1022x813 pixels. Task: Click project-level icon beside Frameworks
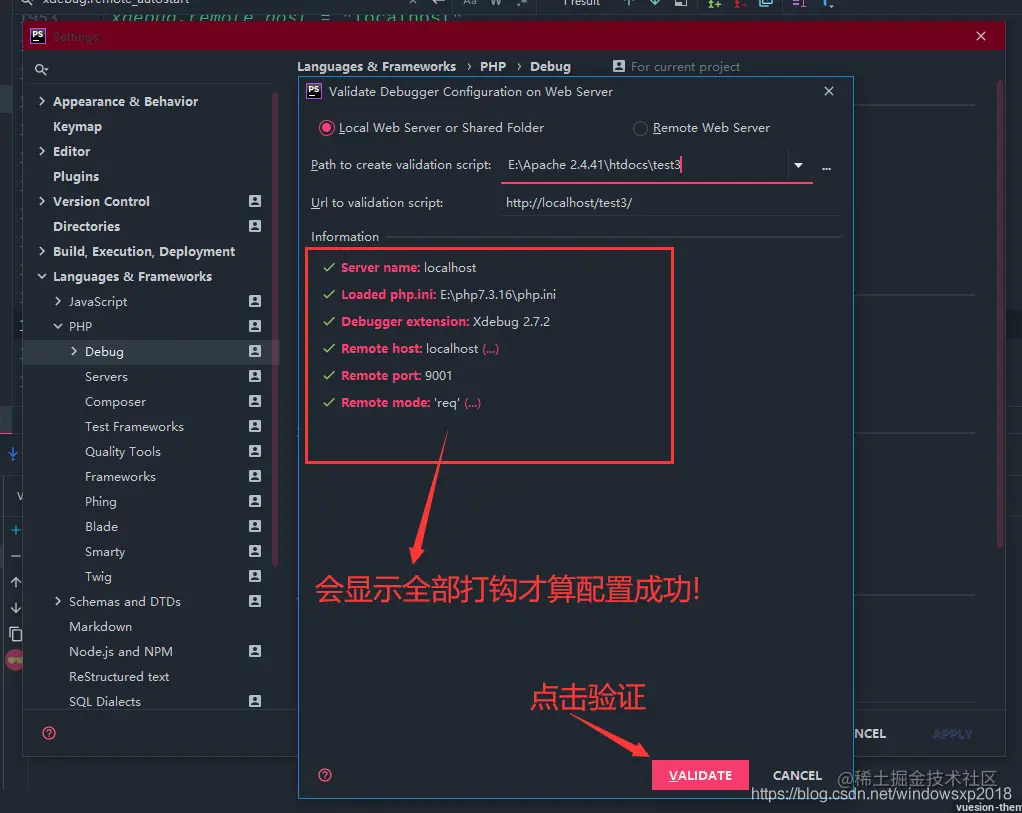pos(255,477)
